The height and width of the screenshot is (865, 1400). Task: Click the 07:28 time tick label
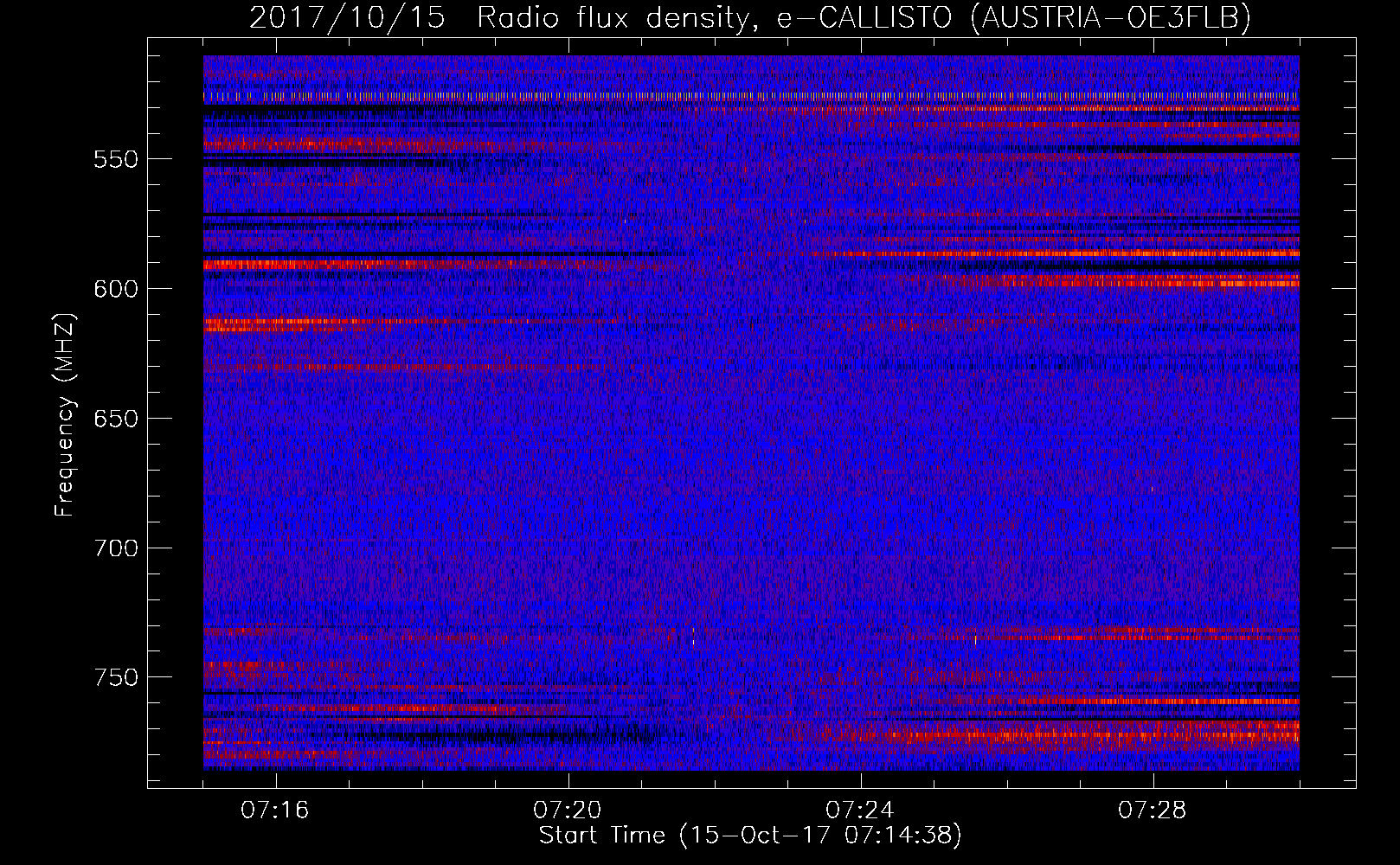[x=1152, y=811]
